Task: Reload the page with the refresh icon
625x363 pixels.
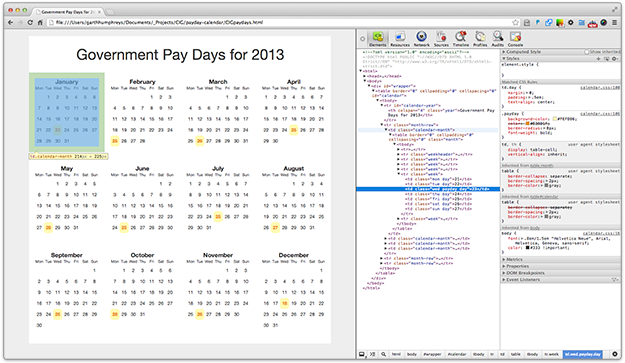Action: [x=30, y=22]
